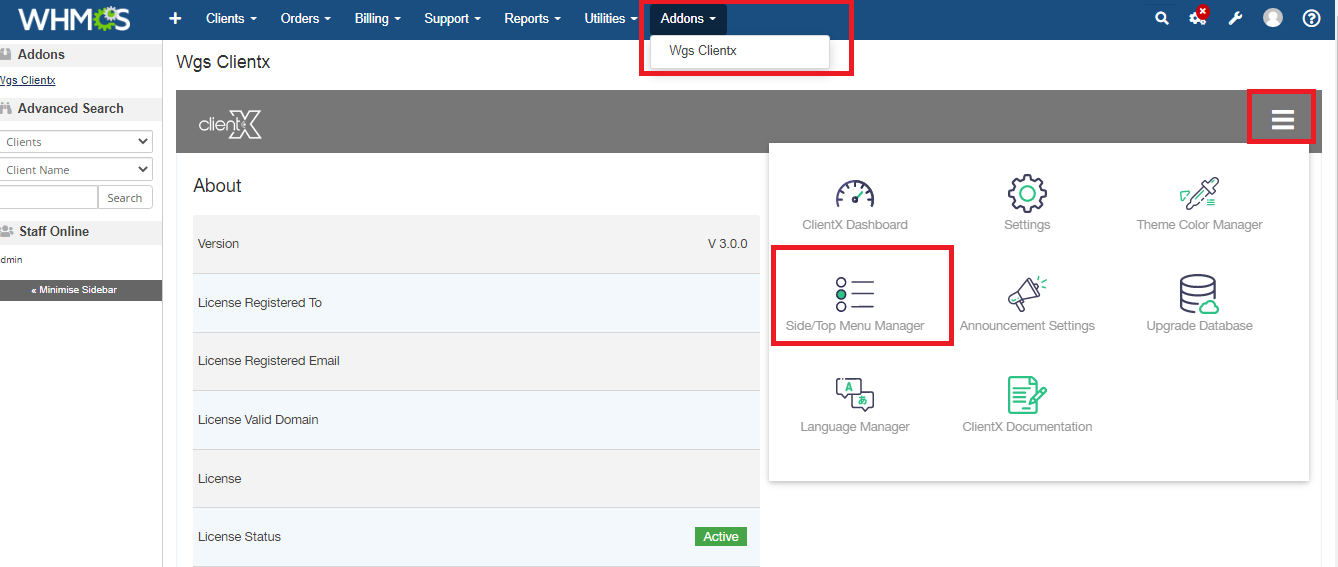Open the Billing menu dropdown
This screenshot has width=1338, height=567.
(x=377, y=18)
